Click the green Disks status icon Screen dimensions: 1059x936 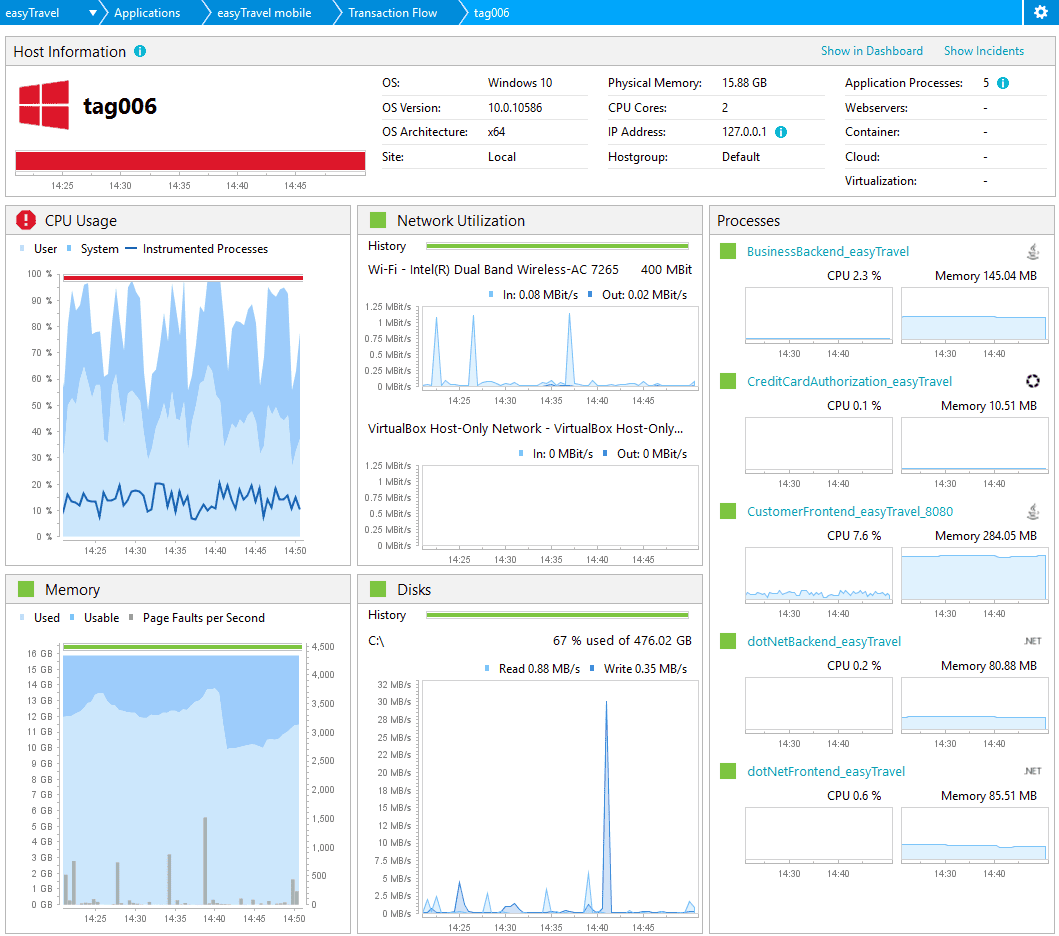378,589
